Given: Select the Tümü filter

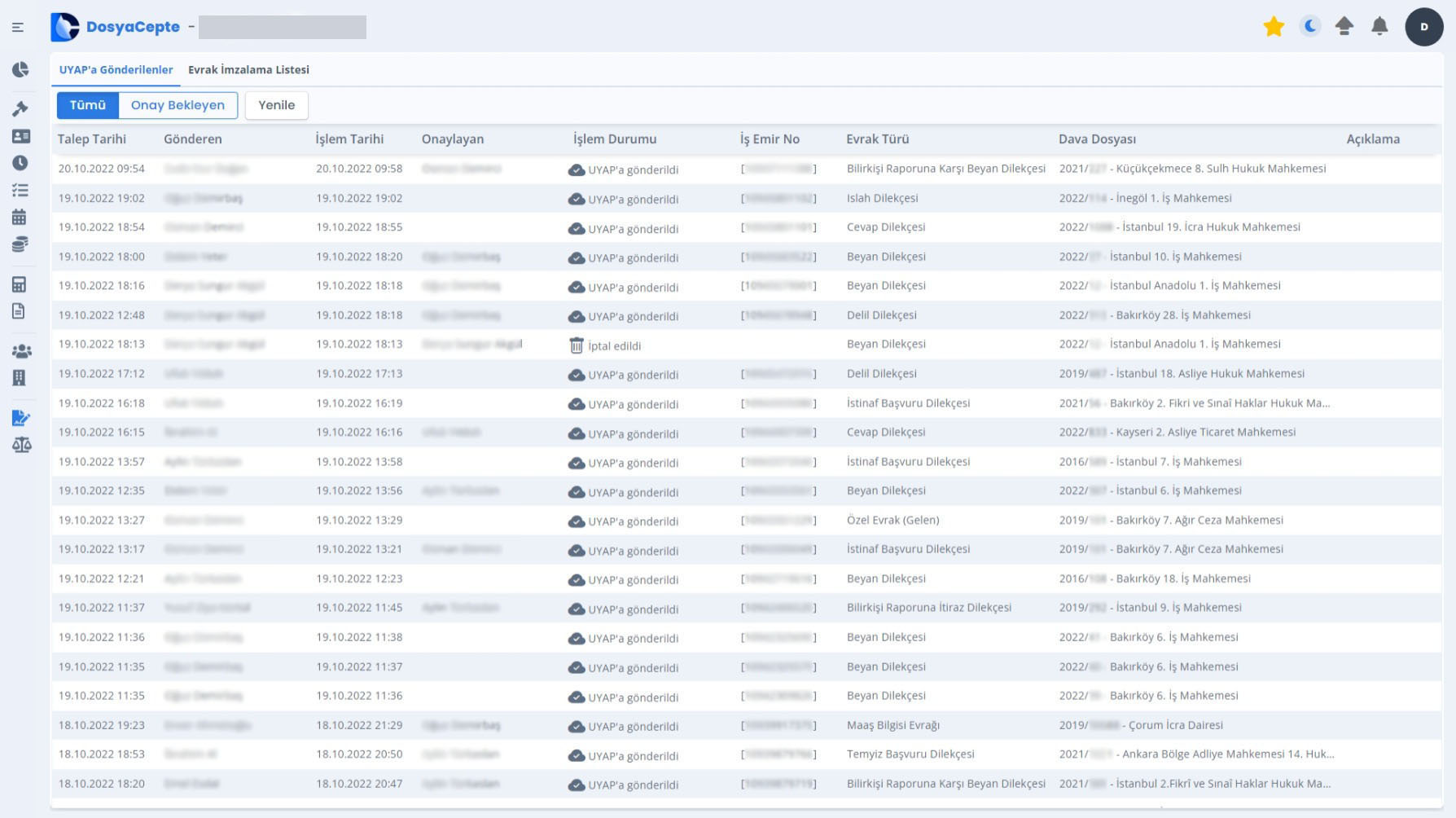Looking at the screenshot, I should (x=88, y=105).
